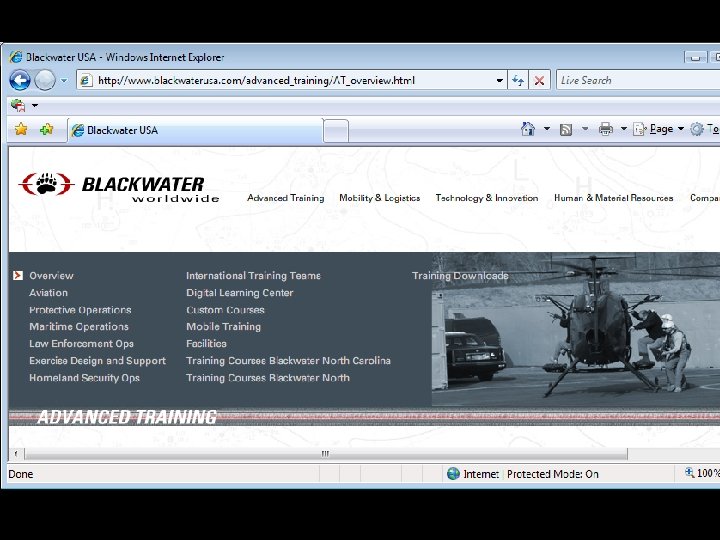The width and height of the screenshot is (720, 540).
Task: Open Mobility & Logistics navigation item
Action: coord(380,198)
